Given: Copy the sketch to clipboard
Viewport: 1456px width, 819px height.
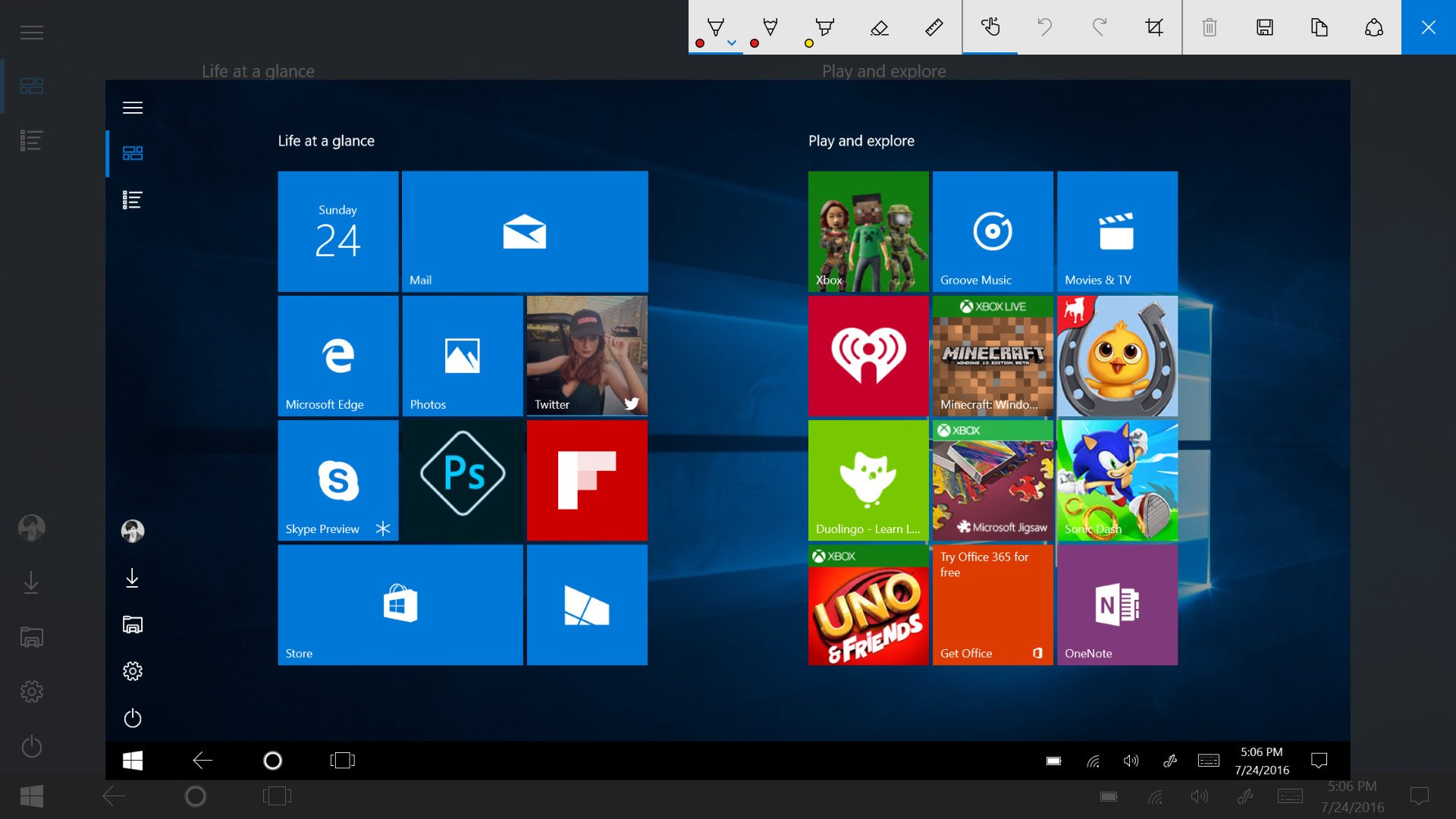Looking at the screenshot, I should 1319,27.
